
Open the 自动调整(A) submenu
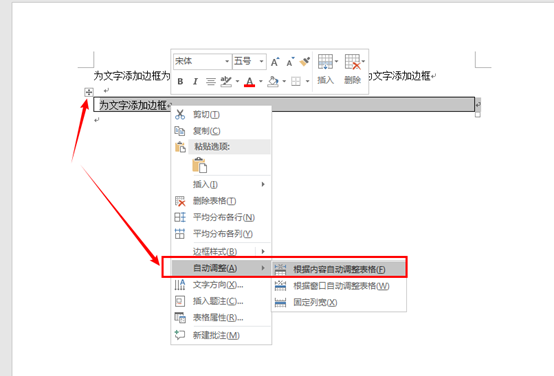pos(221,268)
